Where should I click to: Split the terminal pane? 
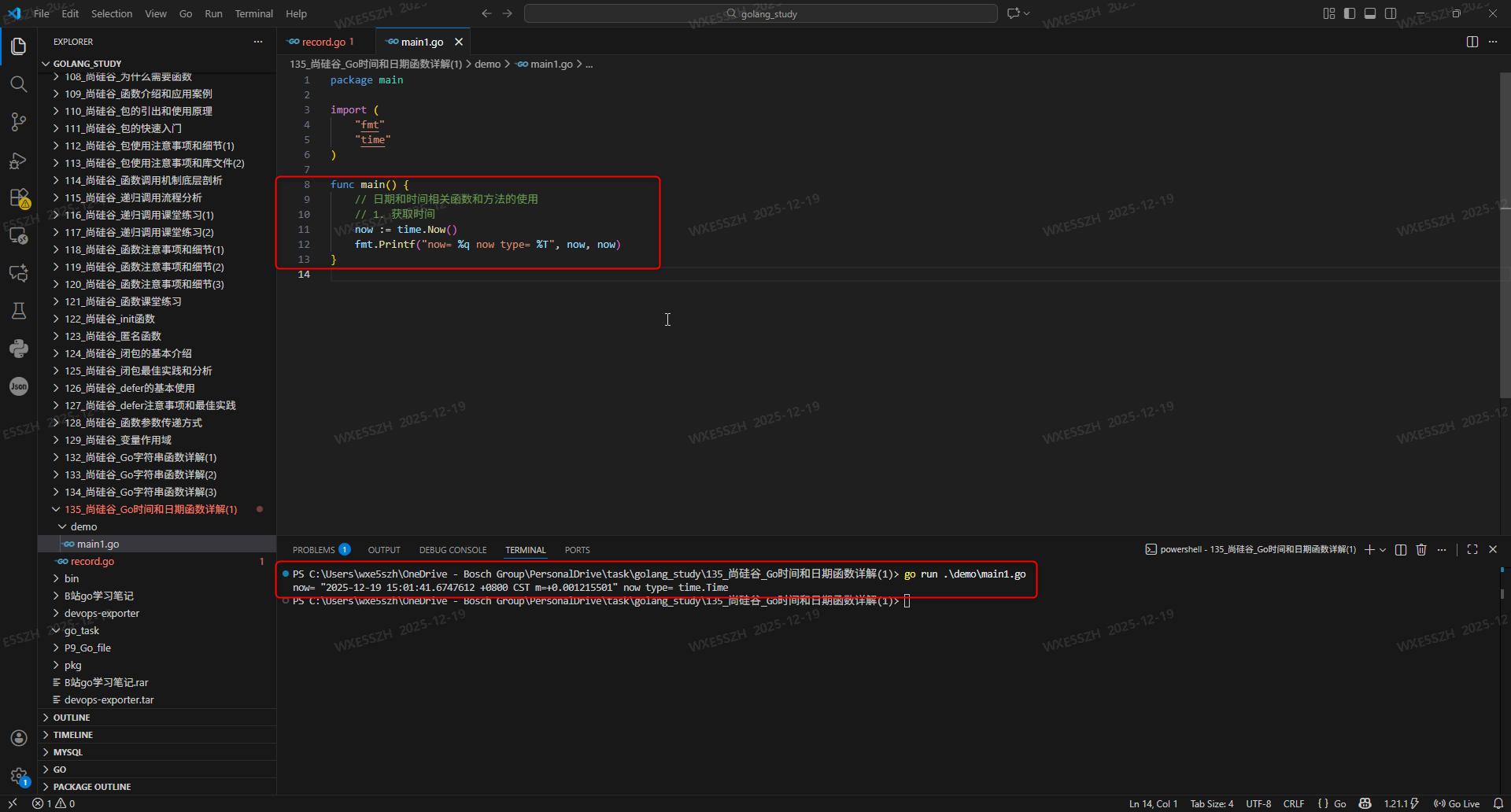[x=1401, y=550]
